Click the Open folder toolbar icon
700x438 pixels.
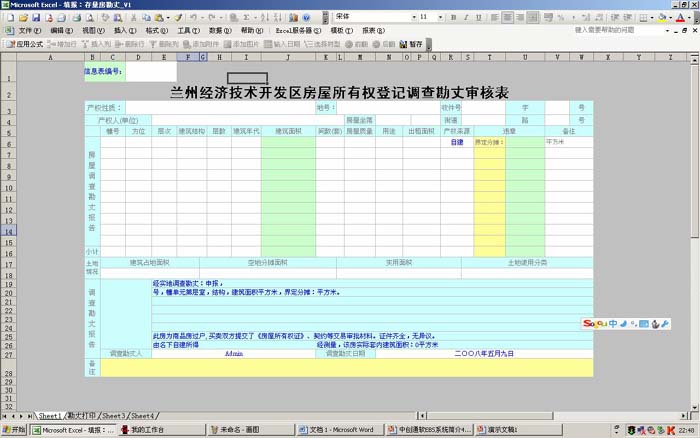23,18
